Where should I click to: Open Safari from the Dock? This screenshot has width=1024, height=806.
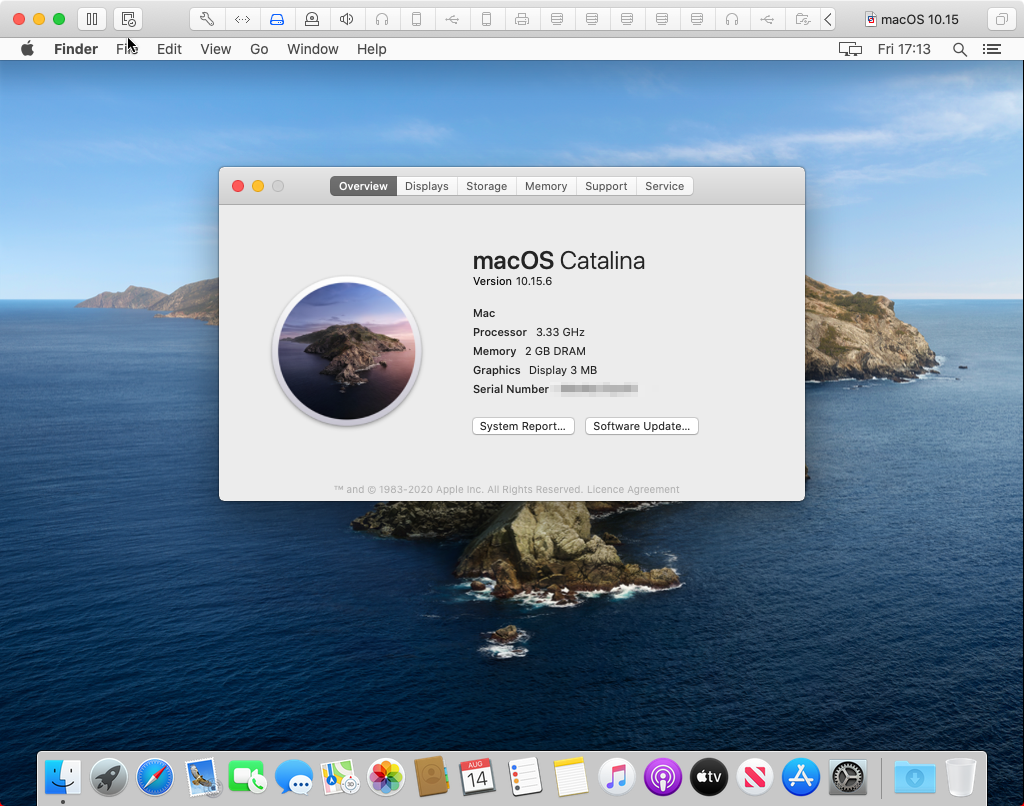pos(155,777)
